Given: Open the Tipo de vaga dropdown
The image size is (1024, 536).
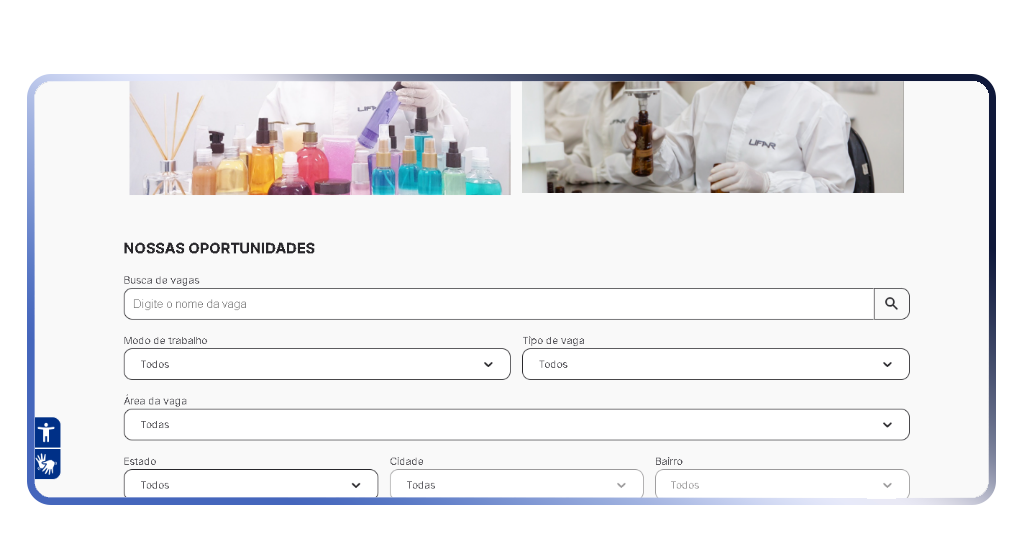Looking at the screenshot, I should (x=715, y=364).
